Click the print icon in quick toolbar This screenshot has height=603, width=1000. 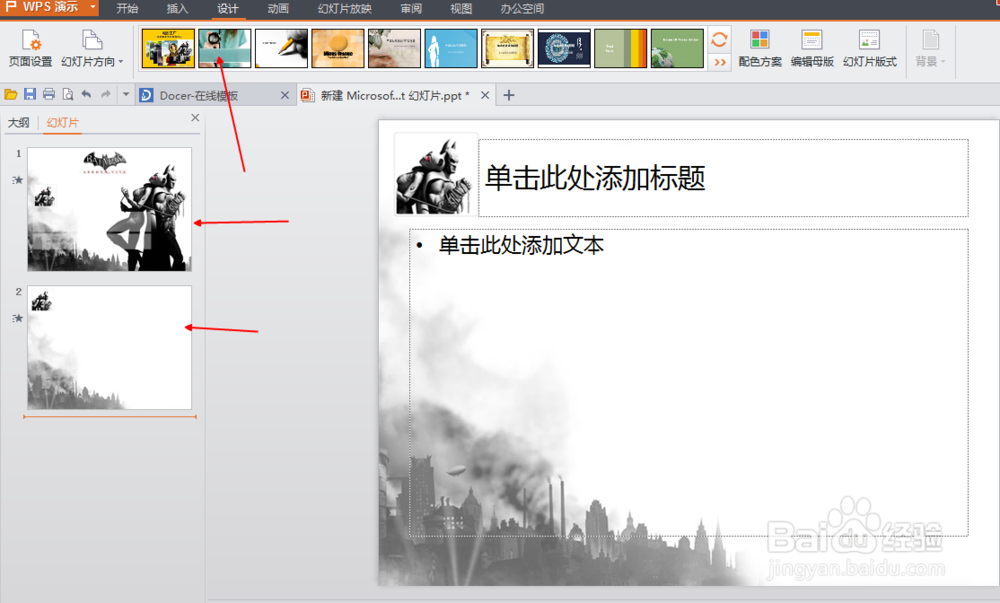click(x=48, y=95)
